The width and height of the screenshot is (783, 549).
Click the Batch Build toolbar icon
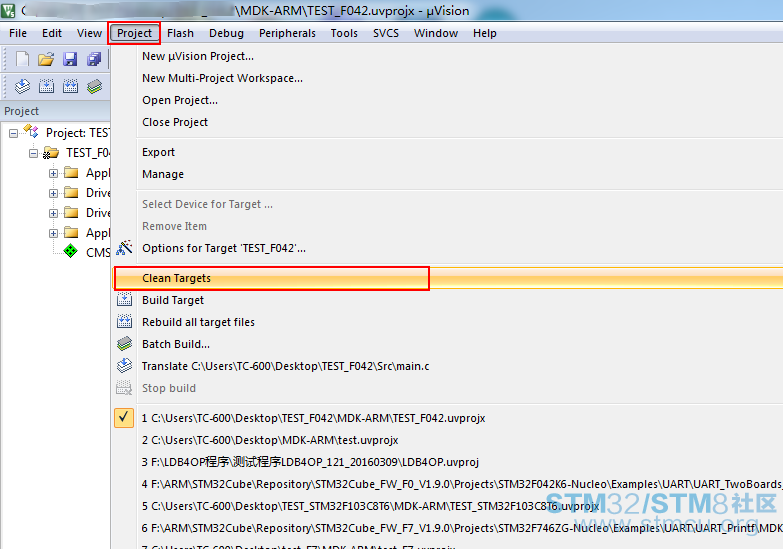coord(94,86)
